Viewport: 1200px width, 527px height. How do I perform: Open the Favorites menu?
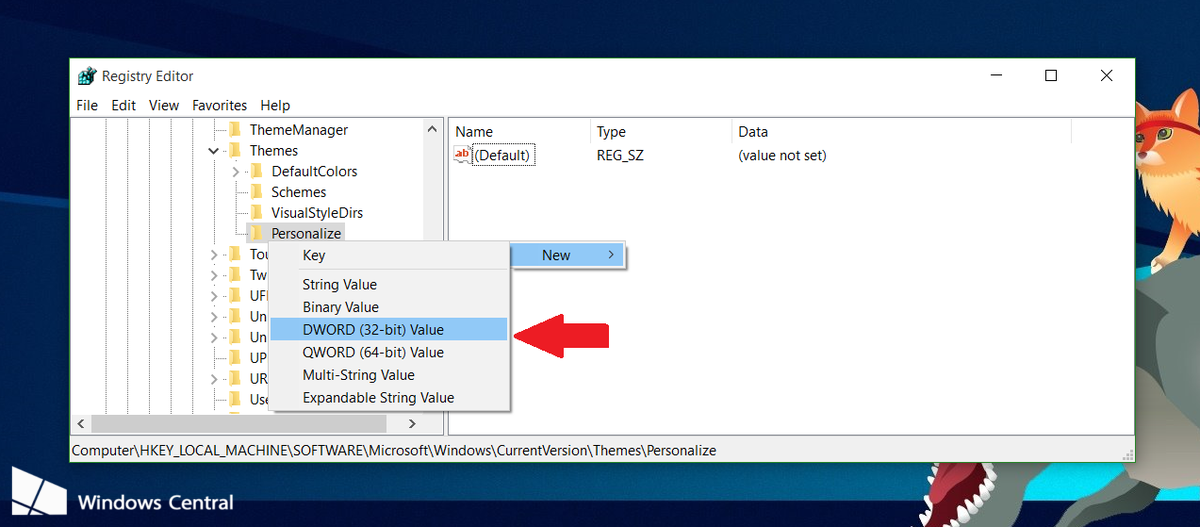pyautogui.click(x=219, y=105)
